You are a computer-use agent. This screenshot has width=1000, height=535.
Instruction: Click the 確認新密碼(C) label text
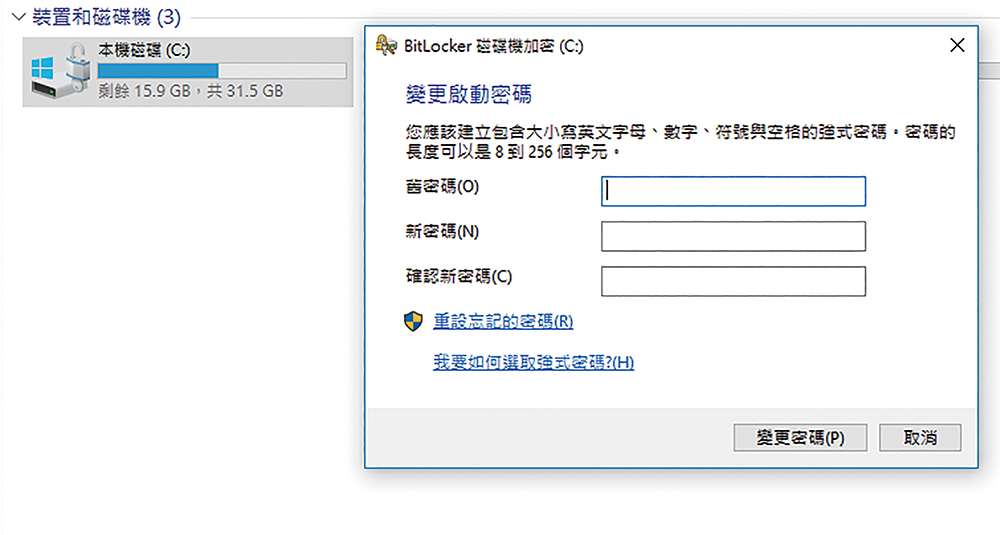pos(459,276)
